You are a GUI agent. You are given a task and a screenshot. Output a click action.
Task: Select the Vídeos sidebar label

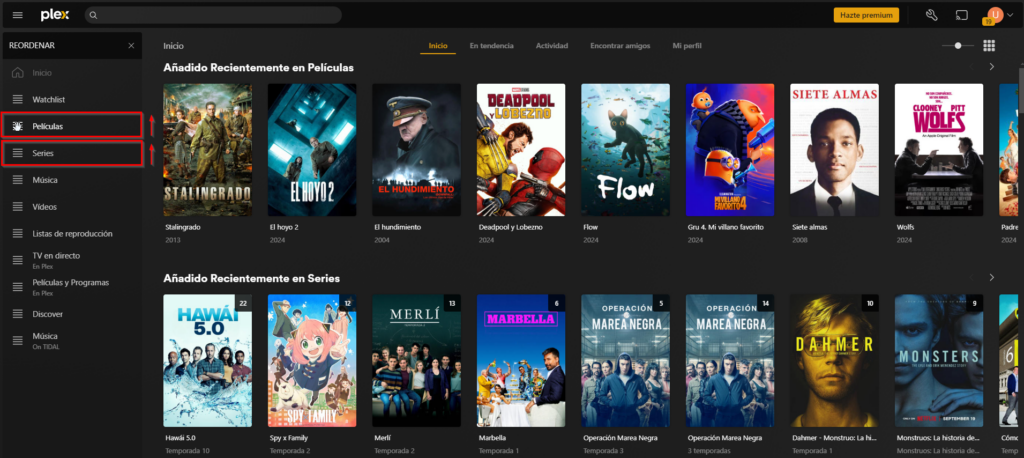pyautogui.click(x=45, y=206)
